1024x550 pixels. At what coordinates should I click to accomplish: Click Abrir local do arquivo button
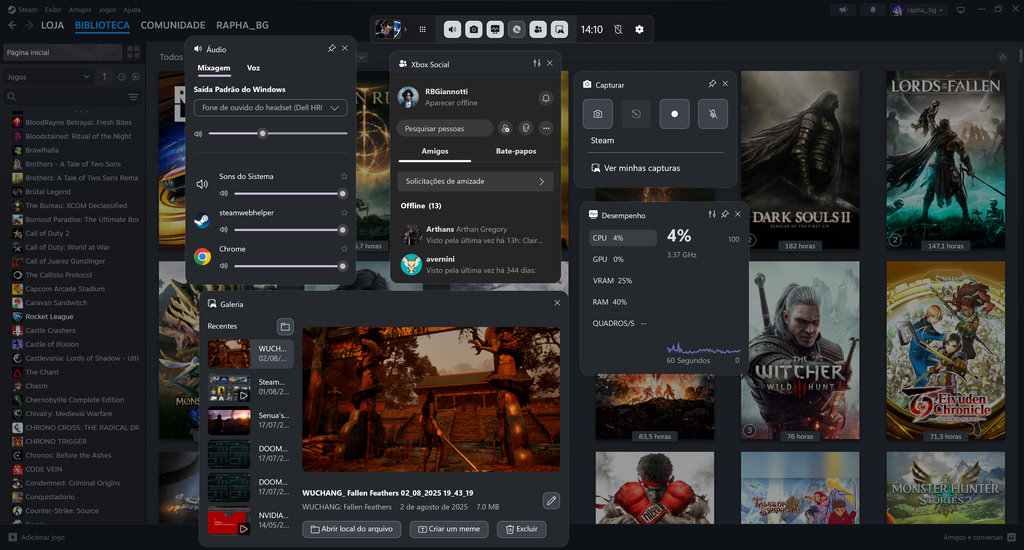[351, 529]
